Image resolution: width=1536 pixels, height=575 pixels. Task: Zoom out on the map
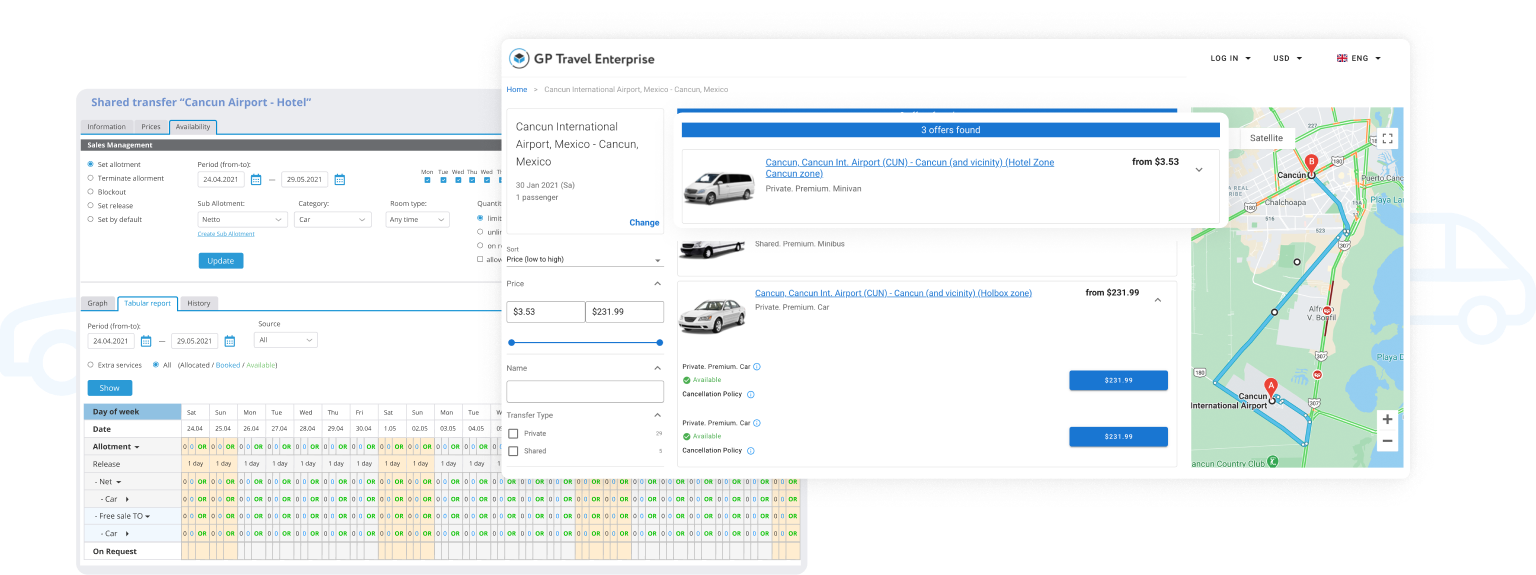click(1387, 441)
